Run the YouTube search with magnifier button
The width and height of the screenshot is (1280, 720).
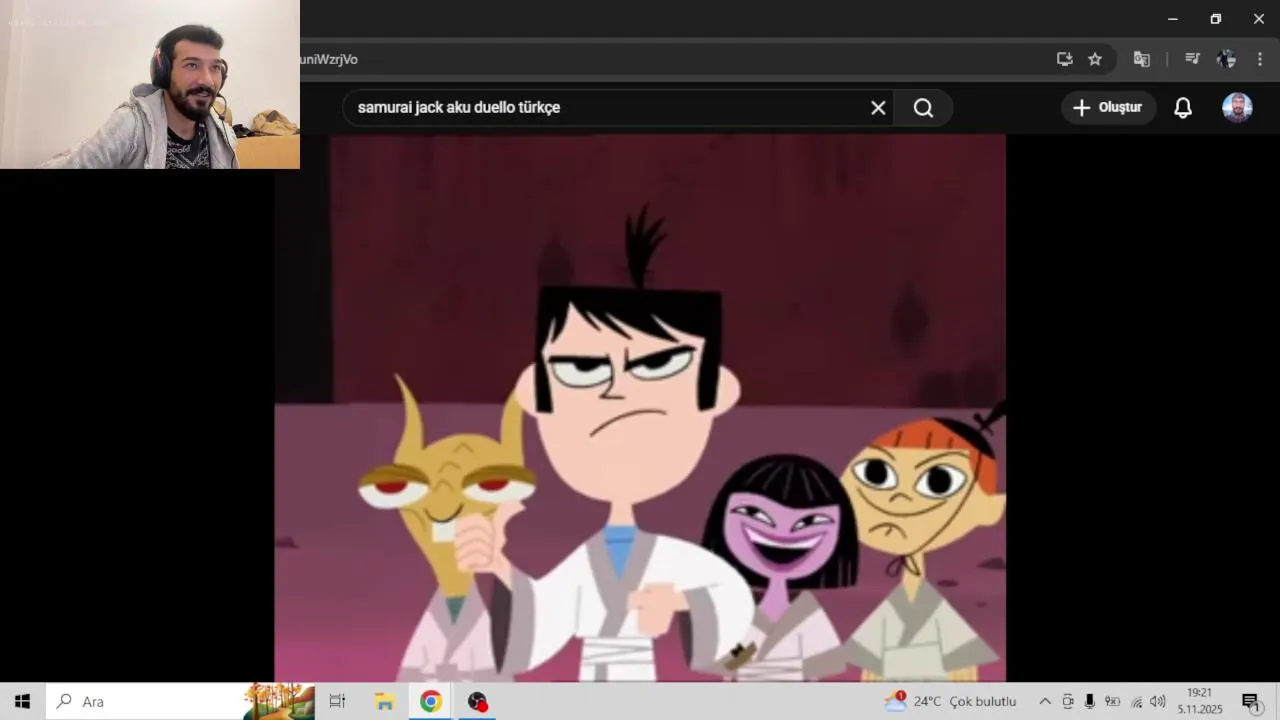923,108
